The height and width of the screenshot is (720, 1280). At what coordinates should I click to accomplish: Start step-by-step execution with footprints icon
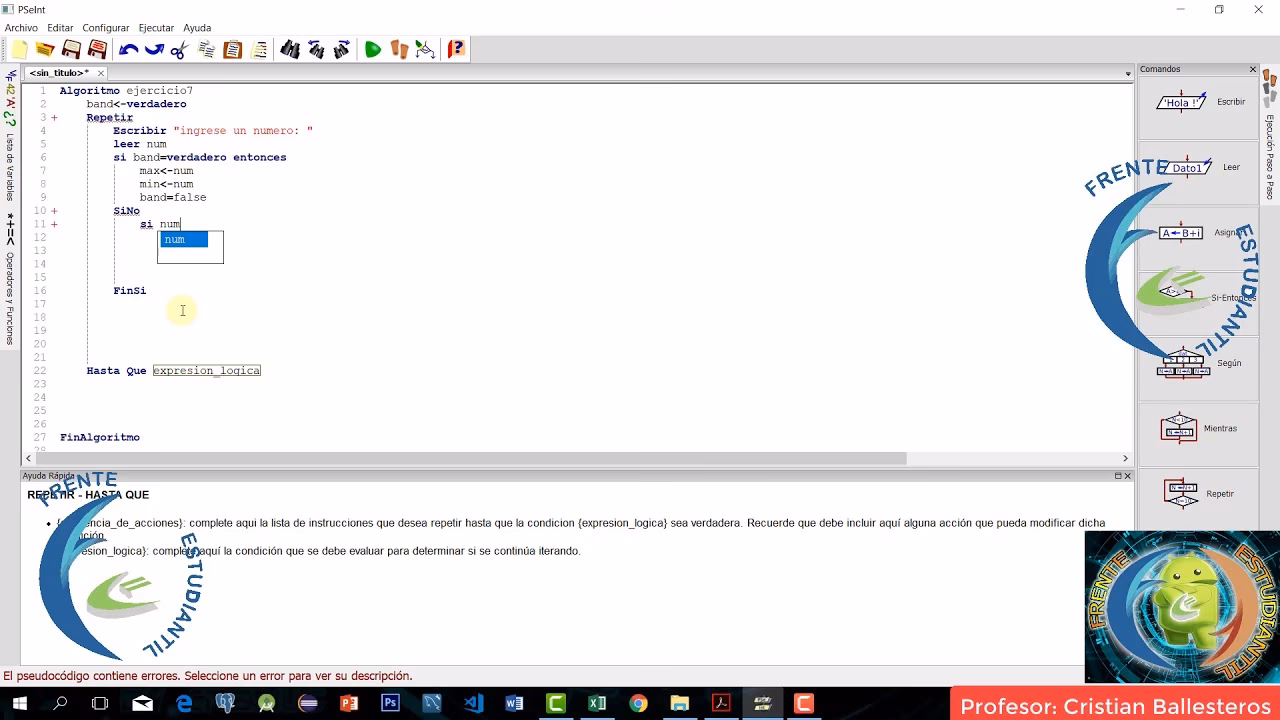(399, 49)
